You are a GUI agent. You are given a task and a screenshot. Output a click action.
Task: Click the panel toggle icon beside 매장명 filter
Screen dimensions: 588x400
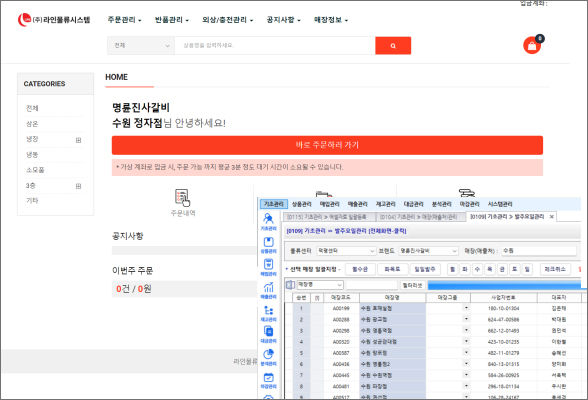click(291, 285)
